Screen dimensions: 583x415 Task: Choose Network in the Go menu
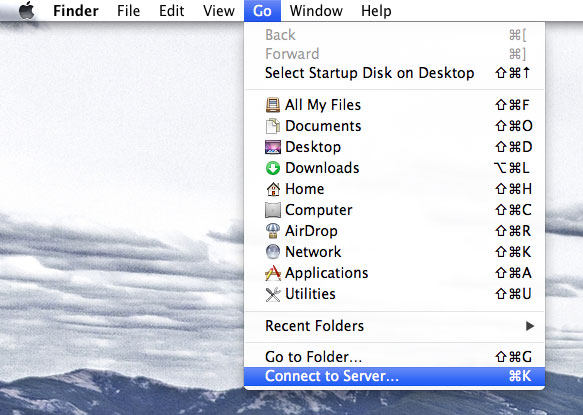tap(394, 252)
